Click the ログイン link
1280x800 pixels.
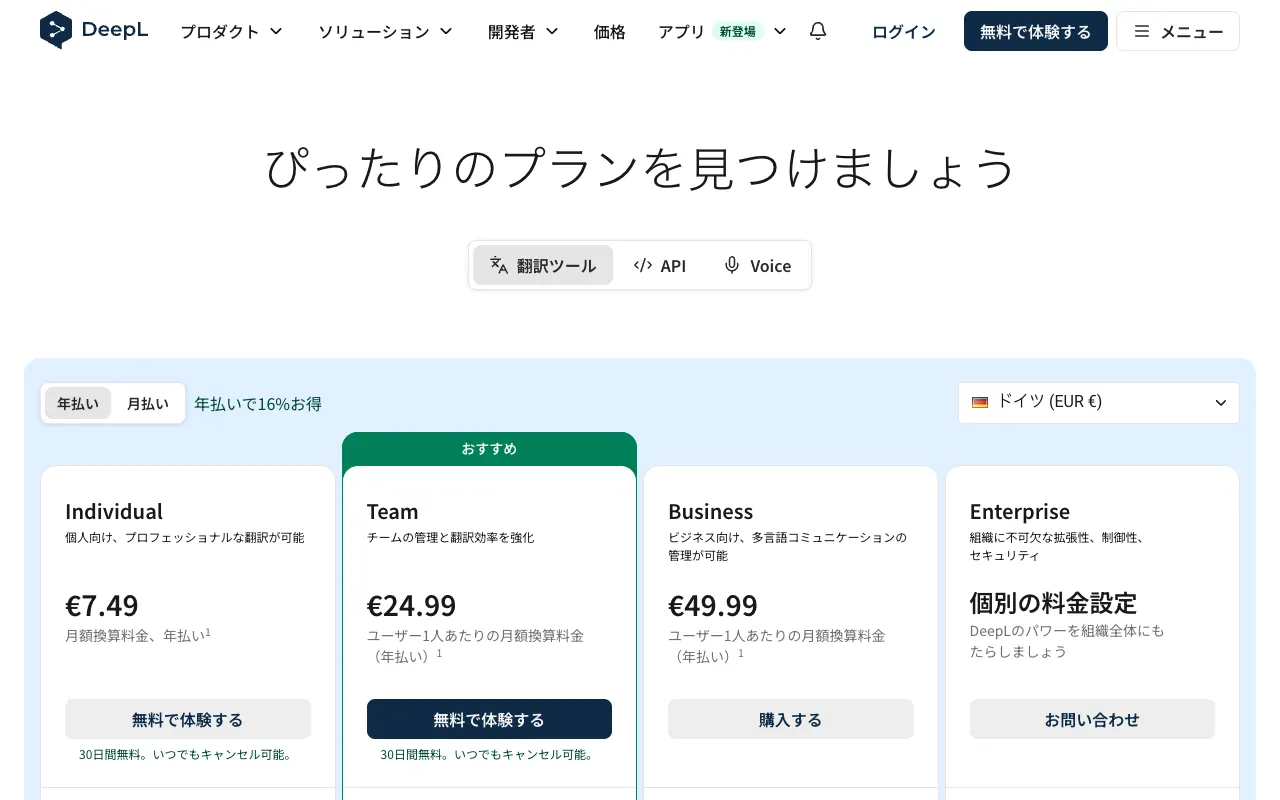tap(904, 31)
